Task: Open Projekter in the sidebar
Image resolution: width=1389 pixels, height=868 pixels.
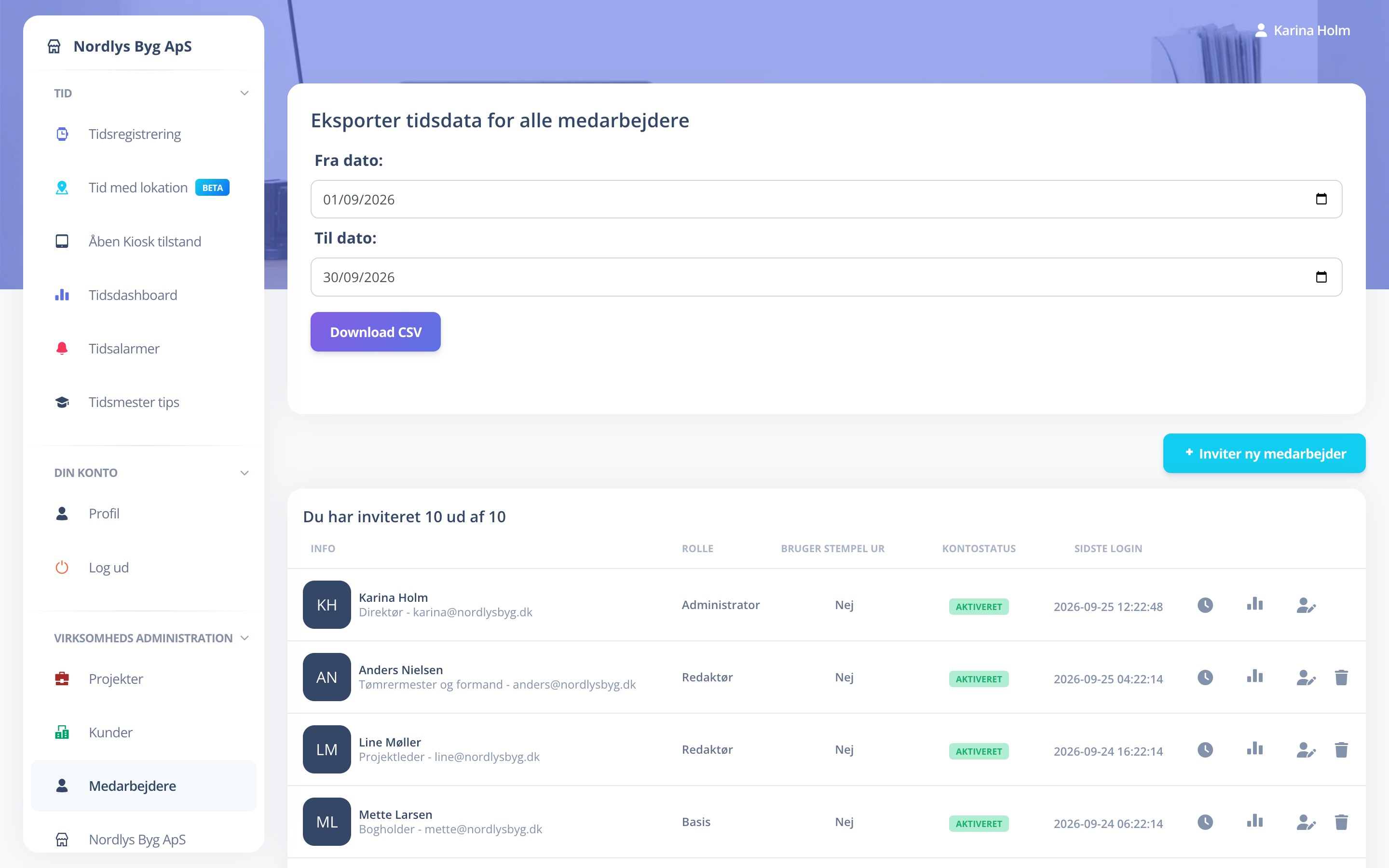Action: click(x=144, y=678)
